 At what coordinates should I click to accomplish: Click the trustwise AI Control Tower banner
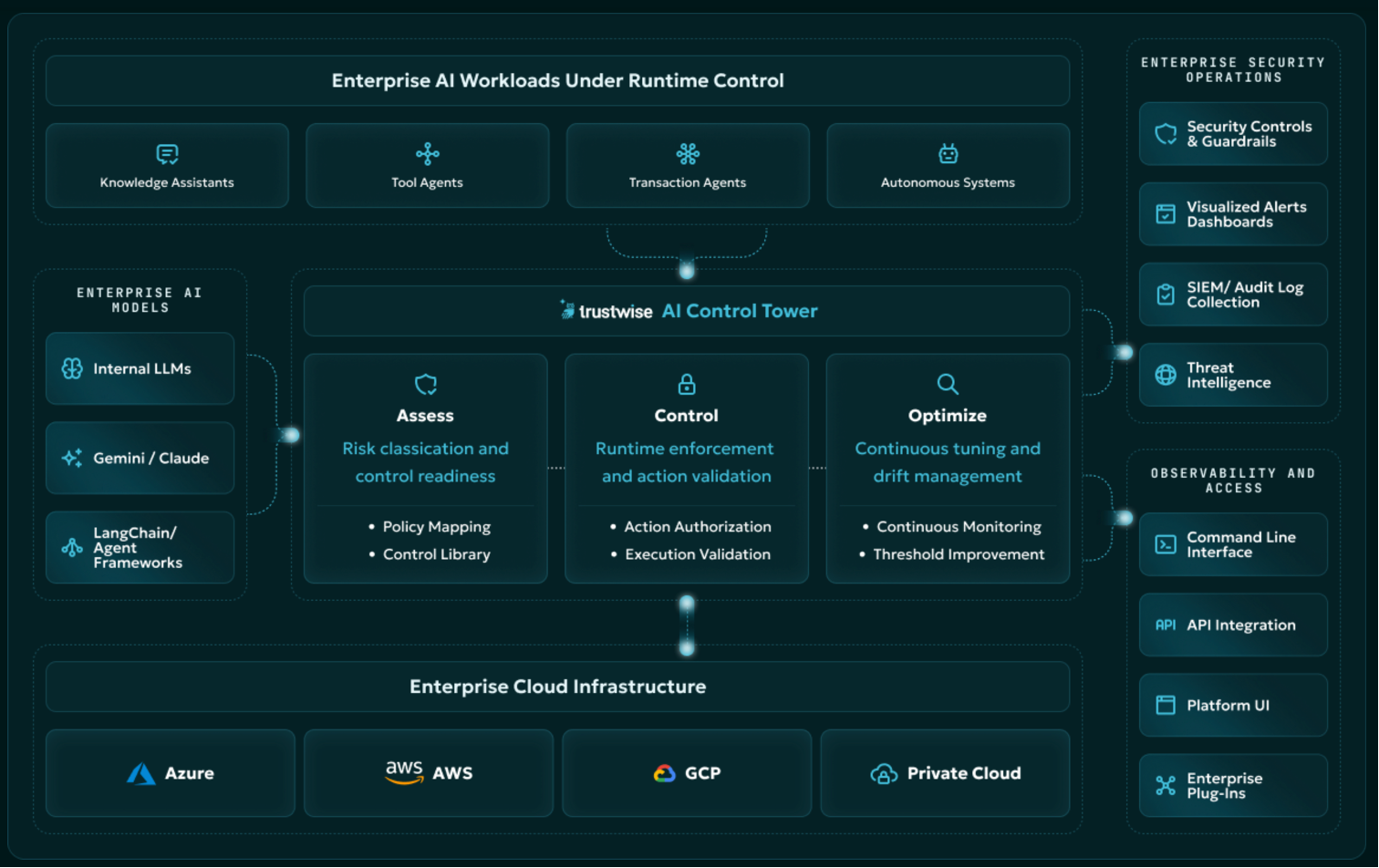point(687,311)
